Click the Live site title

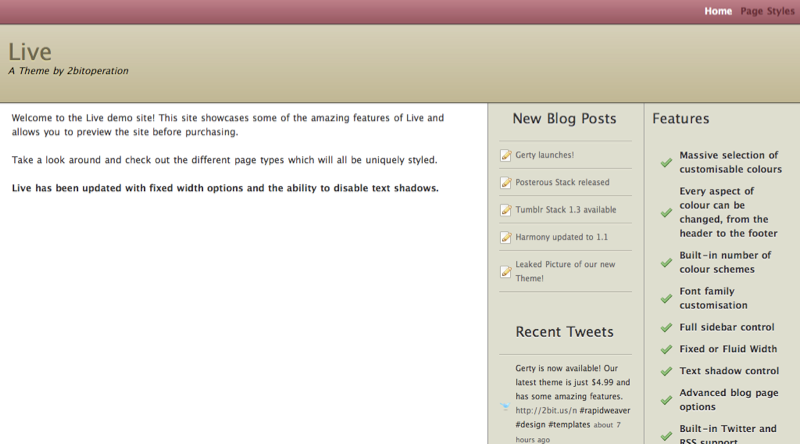pyautogui.click(x=30, y=52)
